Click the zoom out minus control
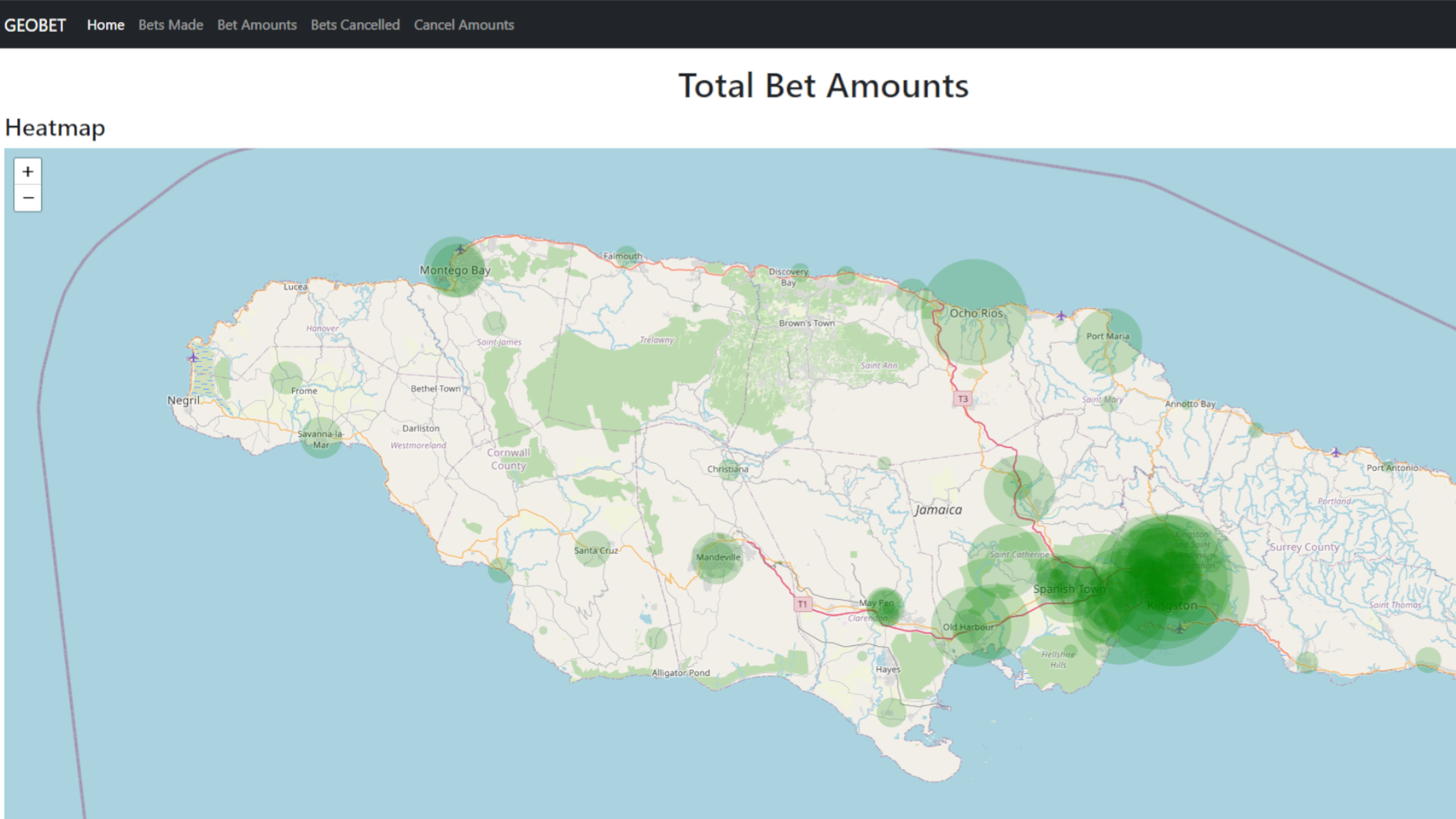 (27, 198)
